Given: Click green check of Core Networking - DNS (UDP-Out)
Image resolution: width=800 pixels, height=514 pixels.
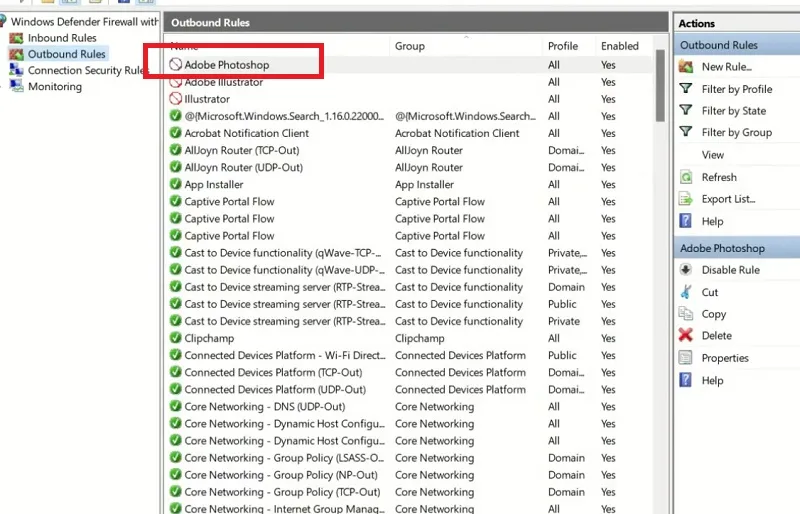Looking at the screenshot, I should [x=176, y=406].
